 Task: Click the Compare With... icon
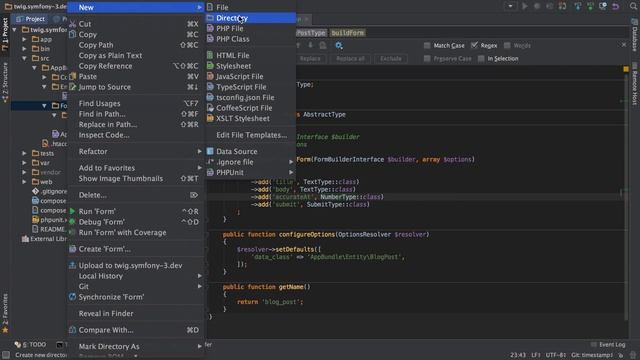click(x=73, y=330)
